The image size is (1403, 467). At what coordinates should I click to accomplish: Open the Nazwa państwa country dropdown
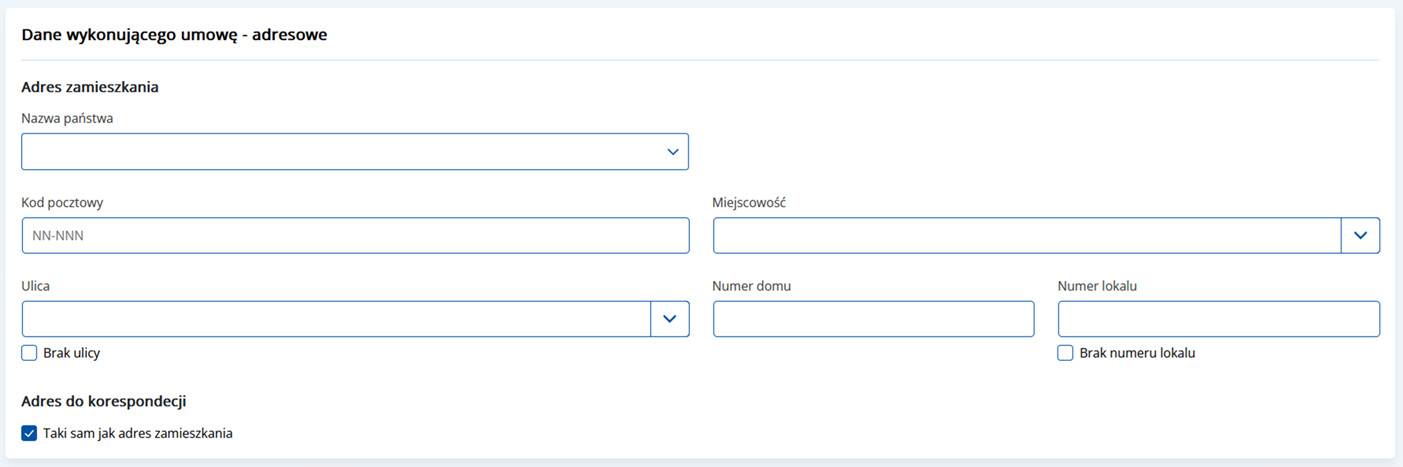[x=354, y=152]
